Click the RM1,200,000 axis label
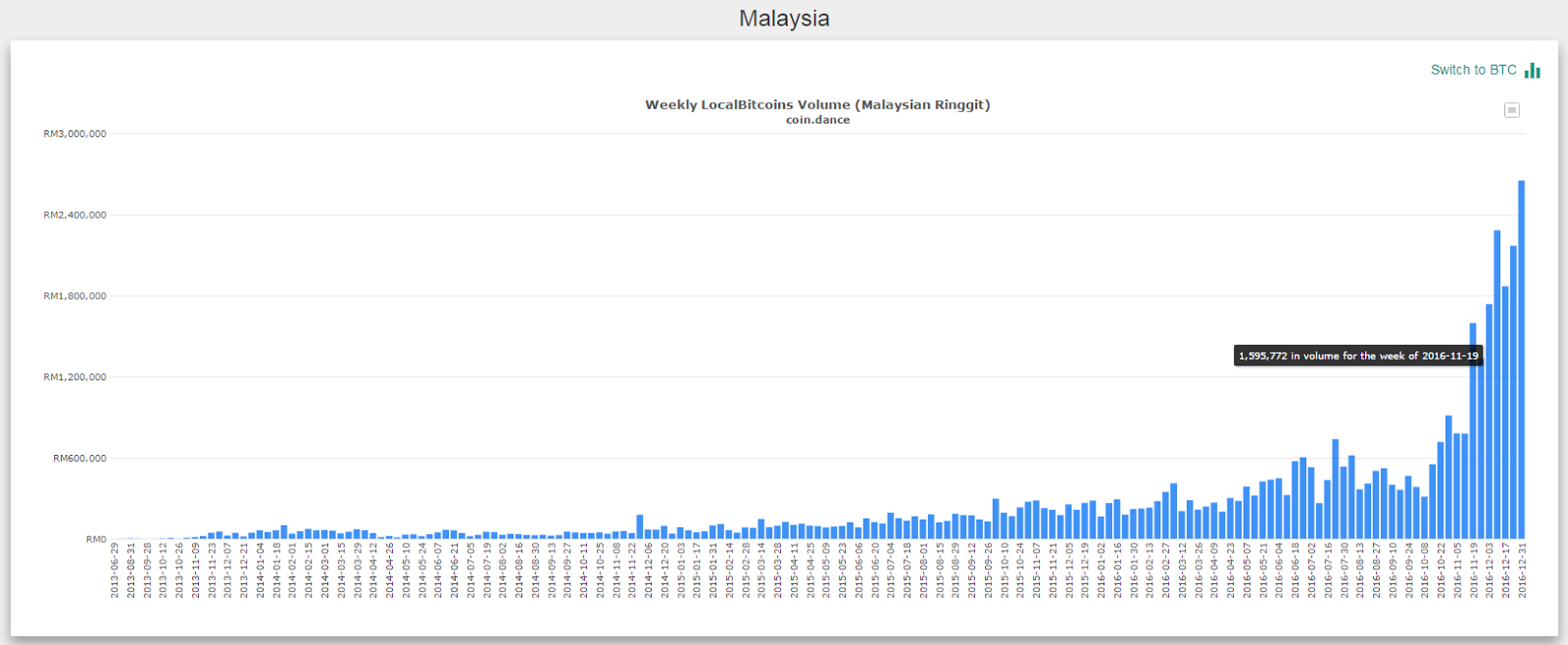Viewport: 1568px width, 645px height. click(x=74, y=376)
